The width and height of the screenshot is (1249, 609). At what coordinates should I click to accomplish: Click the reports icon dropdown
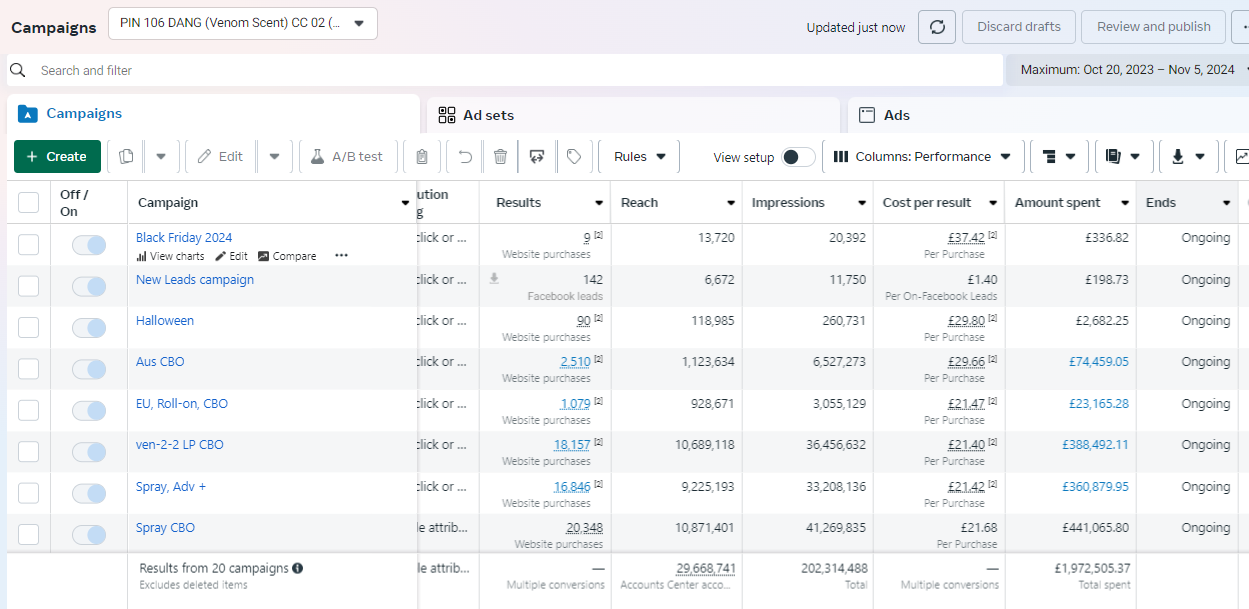(1122, 157)
